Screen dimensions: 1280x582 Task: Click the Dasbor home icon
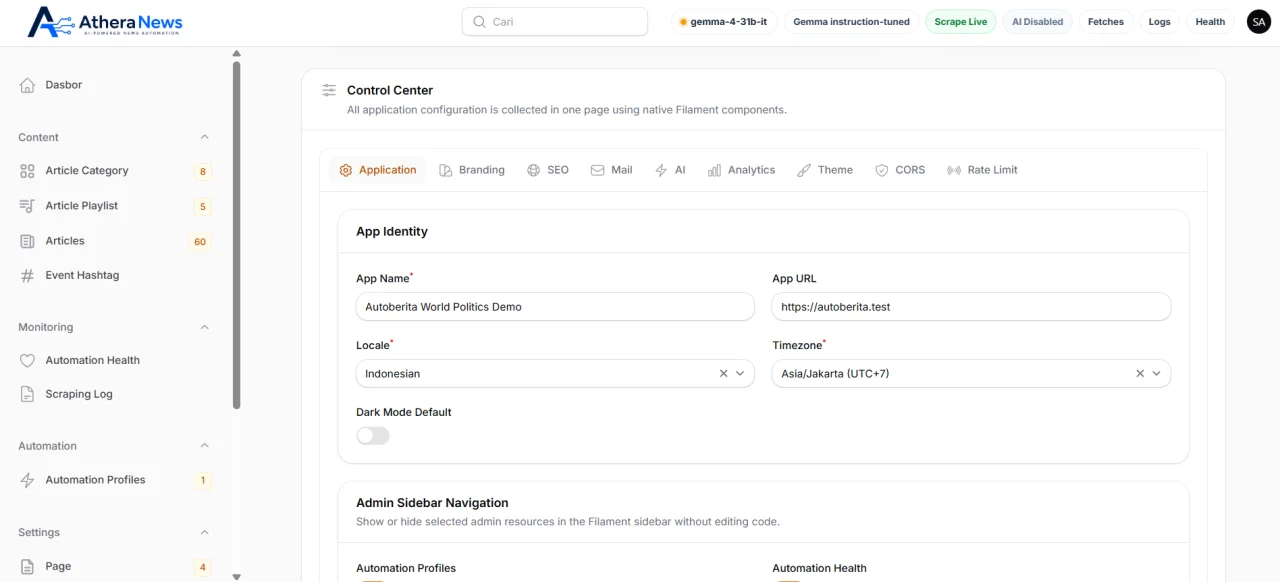[27, 85]
